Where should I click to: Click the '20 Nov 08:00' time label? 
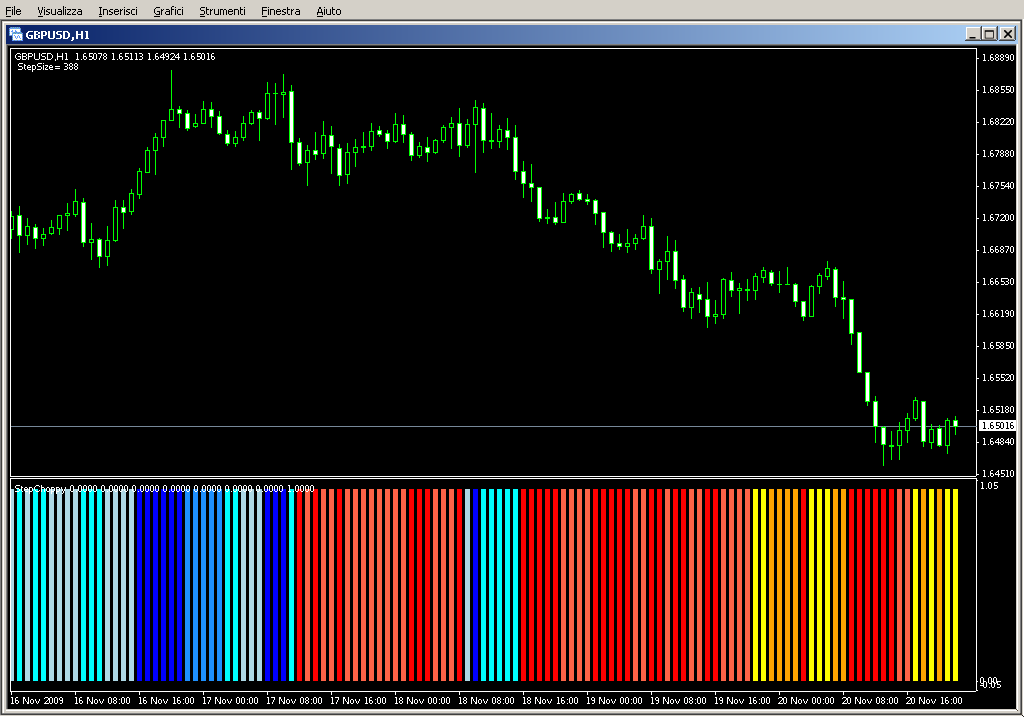(870, 701)
